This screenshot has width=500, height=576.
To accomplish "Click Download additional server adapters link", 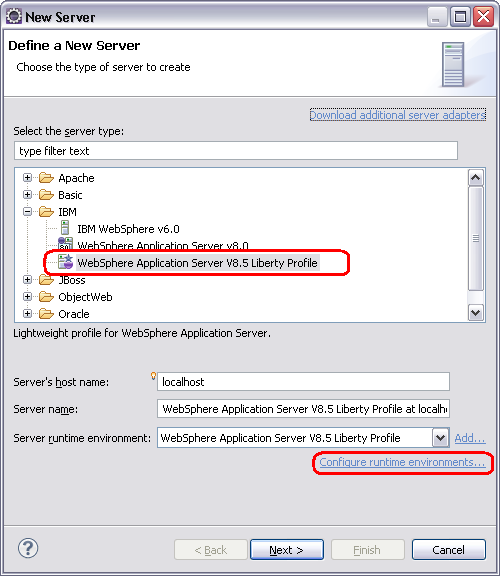I will (398, 115).
